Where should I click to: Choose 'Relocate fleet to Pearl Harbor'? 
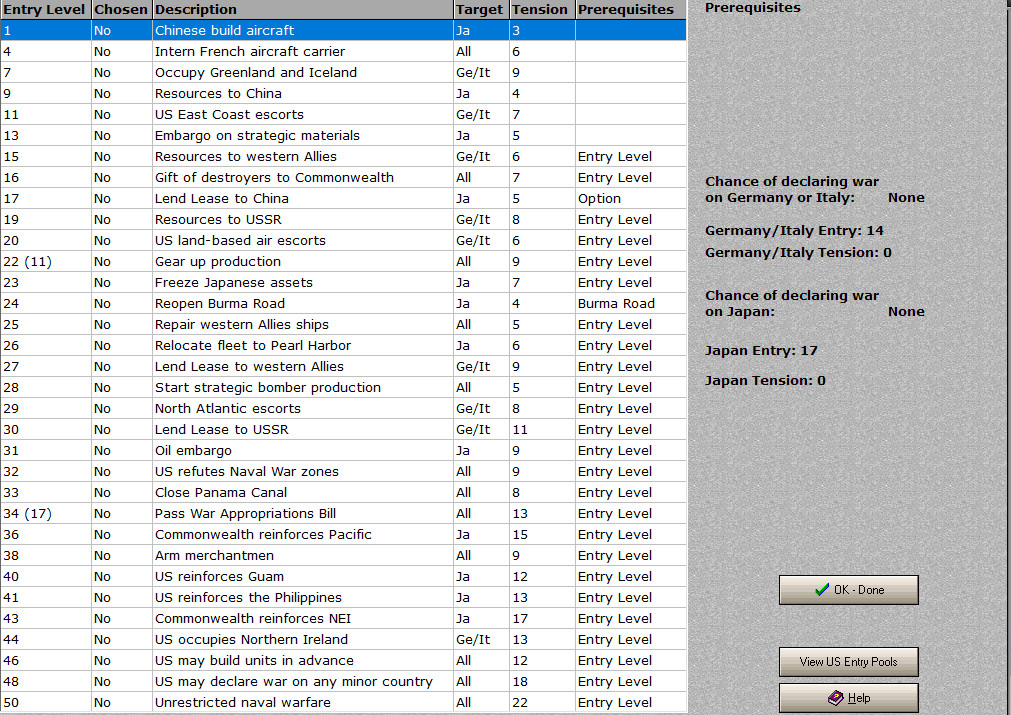(343, 346)
